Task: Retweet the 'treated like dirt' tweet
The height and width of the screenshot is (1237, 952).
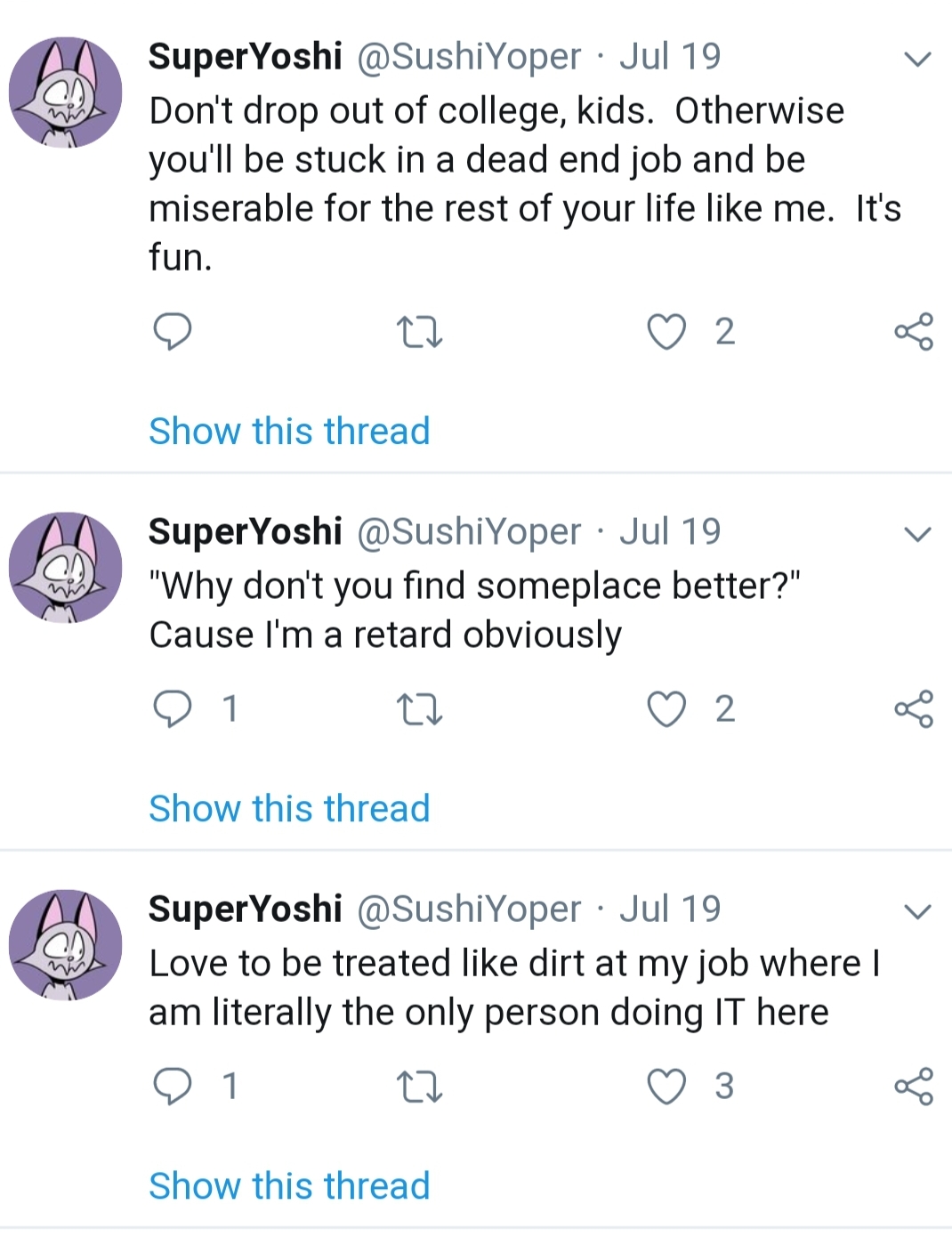Action: pyautogui.click(x=418, y=1087)
